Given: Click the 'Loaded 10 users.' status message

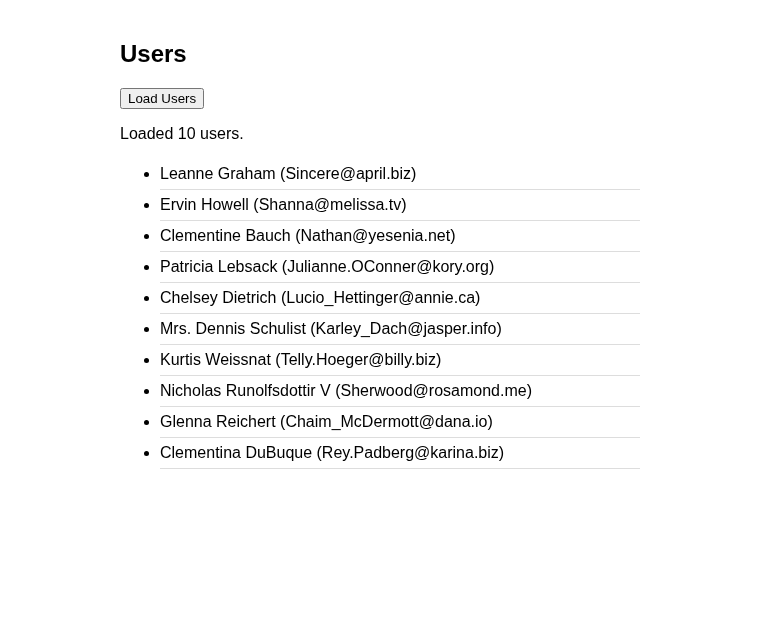Looking at the screenshot, I should (x=182, y=133).
